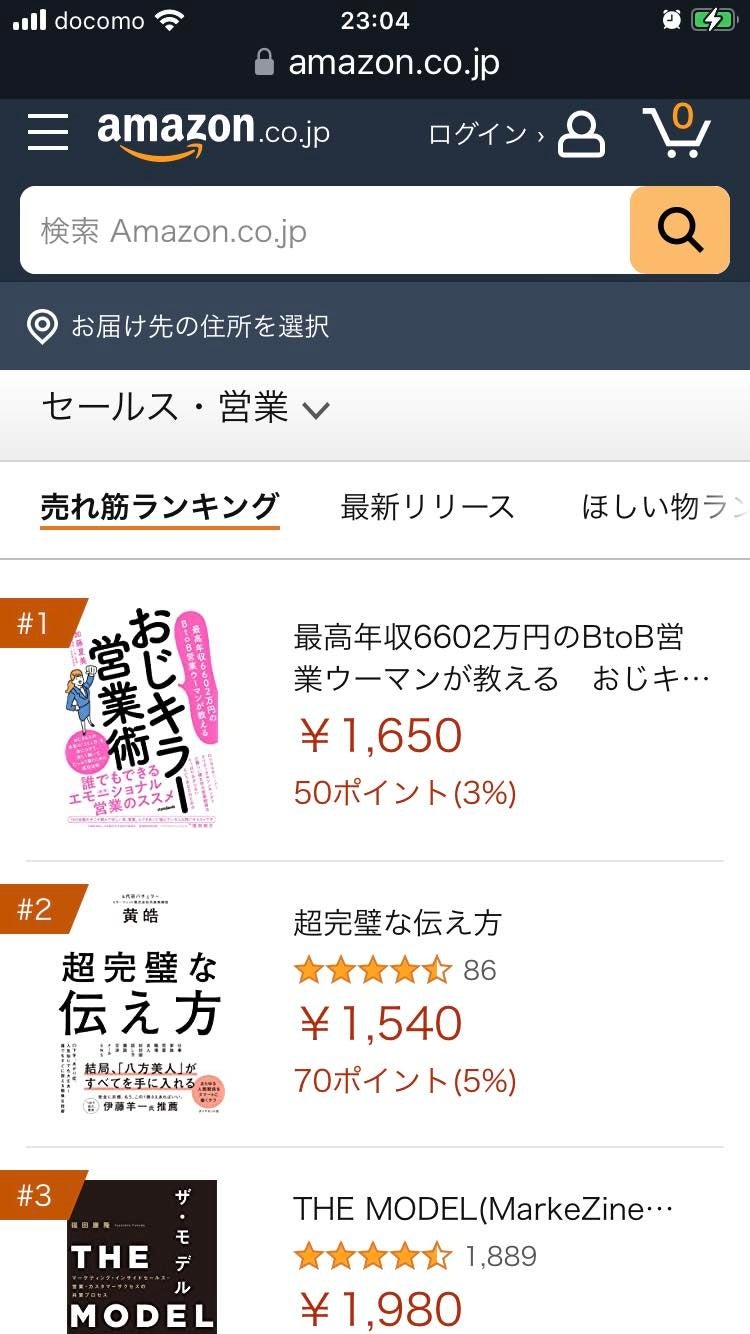Switch to the 最新リリース tab
Image resolution: width=750 pixels, height=1334 pixels.
[x=427, y=507]
